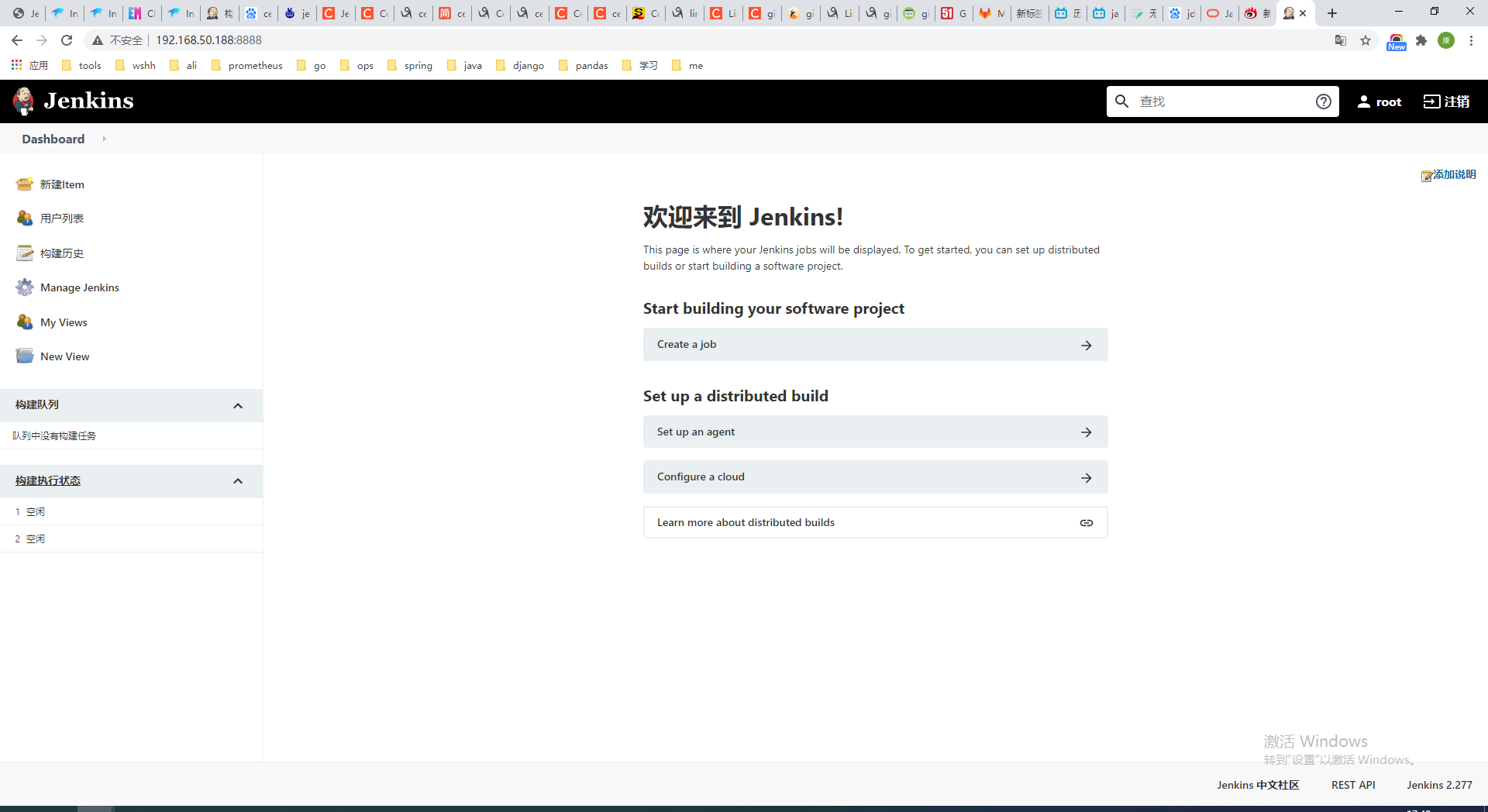
Task: Open My Views in the sidebar
Action: pyautogui.click(x=64, y=322)
